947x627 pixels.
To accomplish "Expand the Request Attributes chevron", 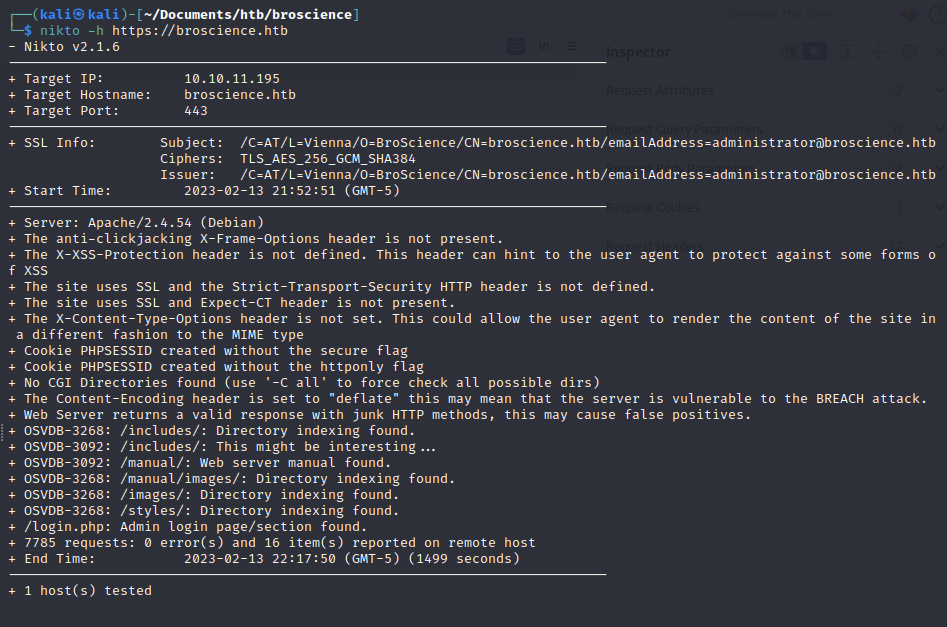I will [x=939, y=90].
